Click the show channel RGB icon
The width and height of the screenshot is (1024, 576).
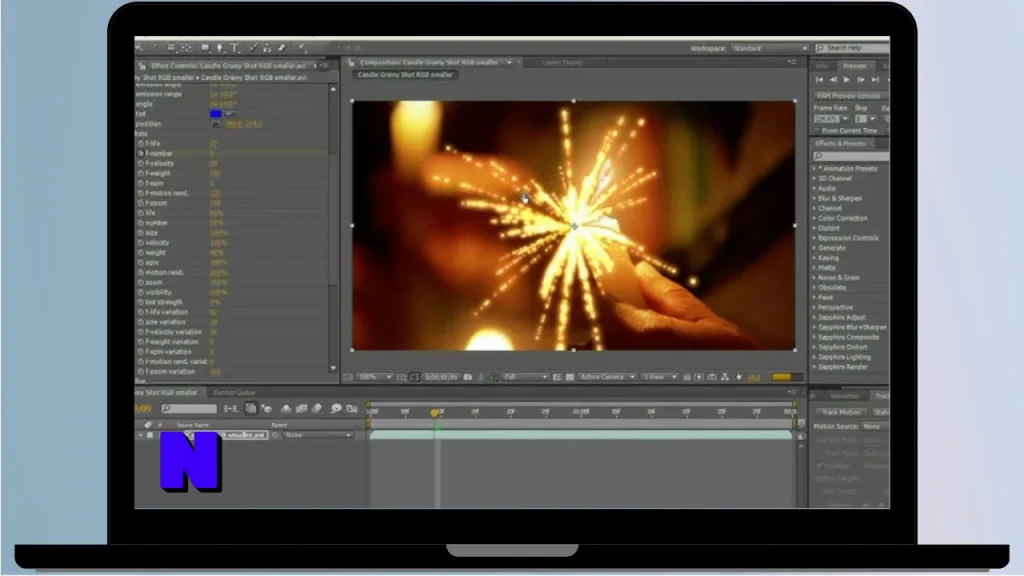pyautogui.click(x=494, y=377)
